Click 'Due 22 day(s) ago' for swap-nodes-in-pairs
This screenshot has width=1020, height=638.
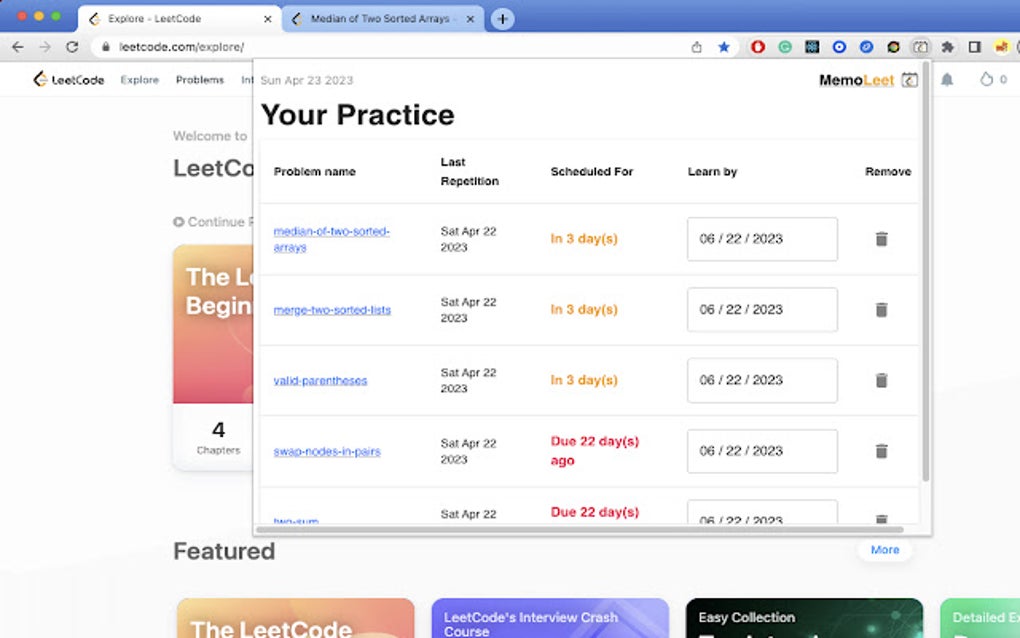tap(595, 451)
